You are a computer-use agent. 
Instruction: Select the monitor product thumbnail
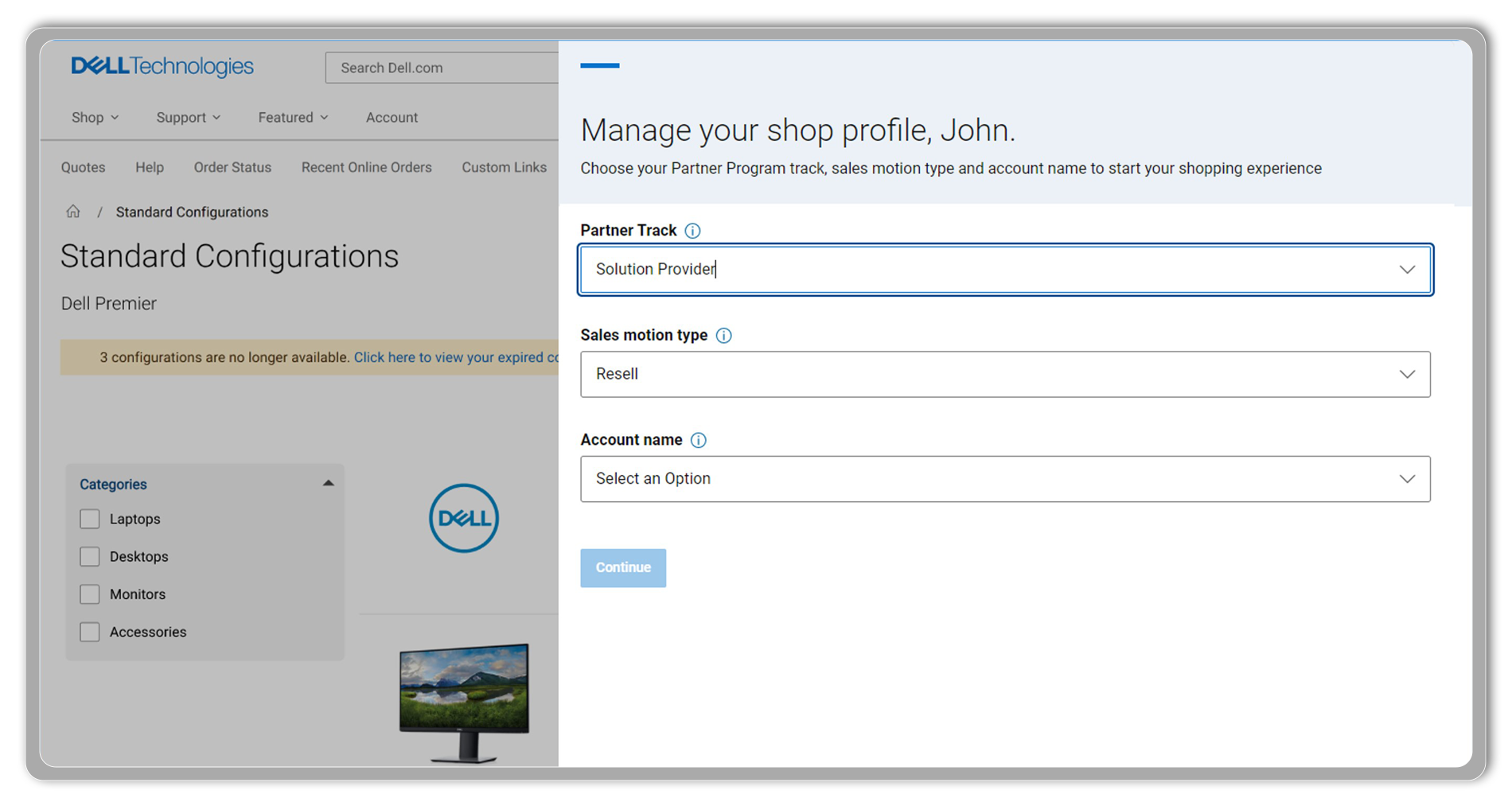[464, 702]
